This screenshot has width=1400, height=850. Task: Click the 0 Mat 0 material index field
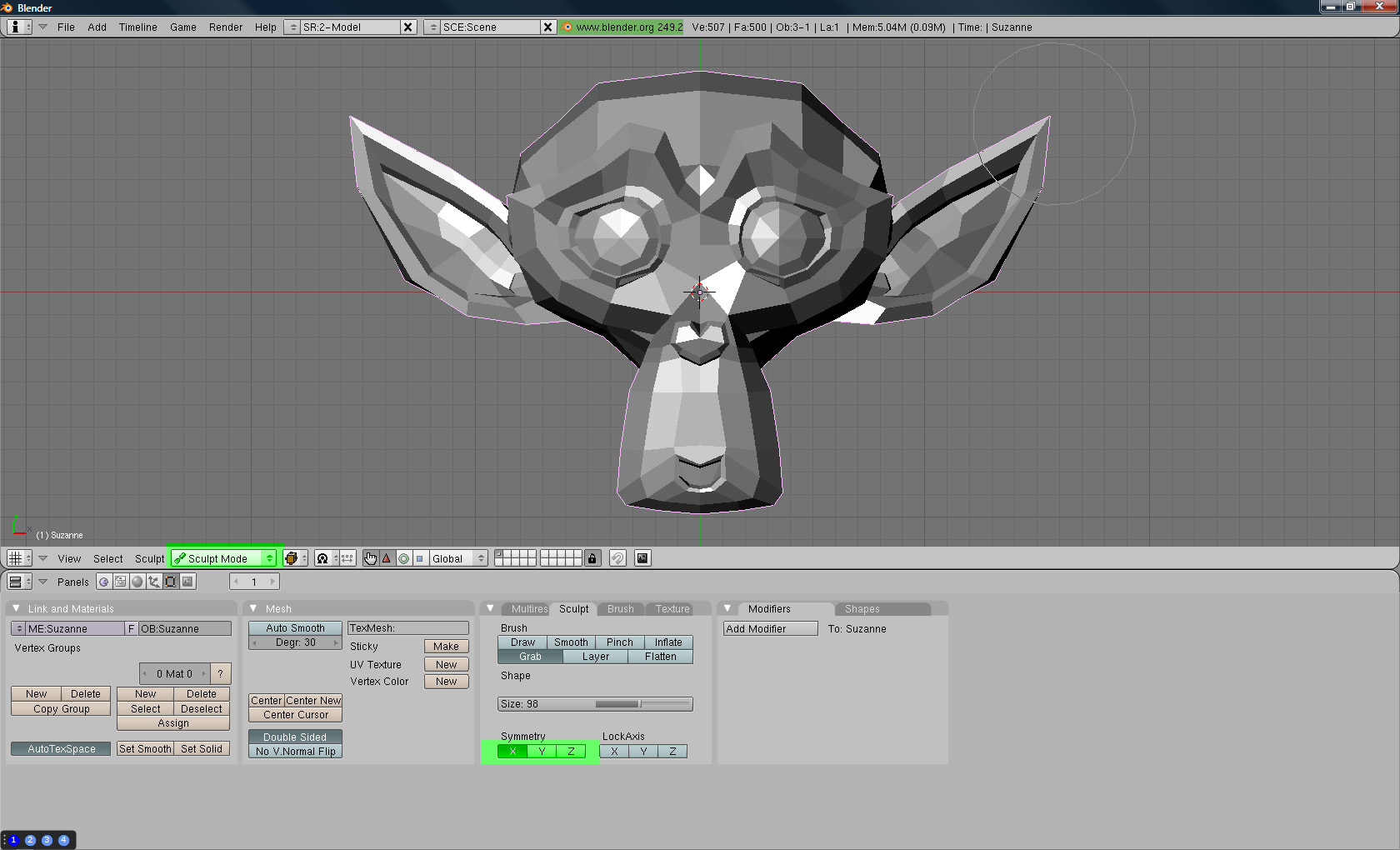pos(174,673)
